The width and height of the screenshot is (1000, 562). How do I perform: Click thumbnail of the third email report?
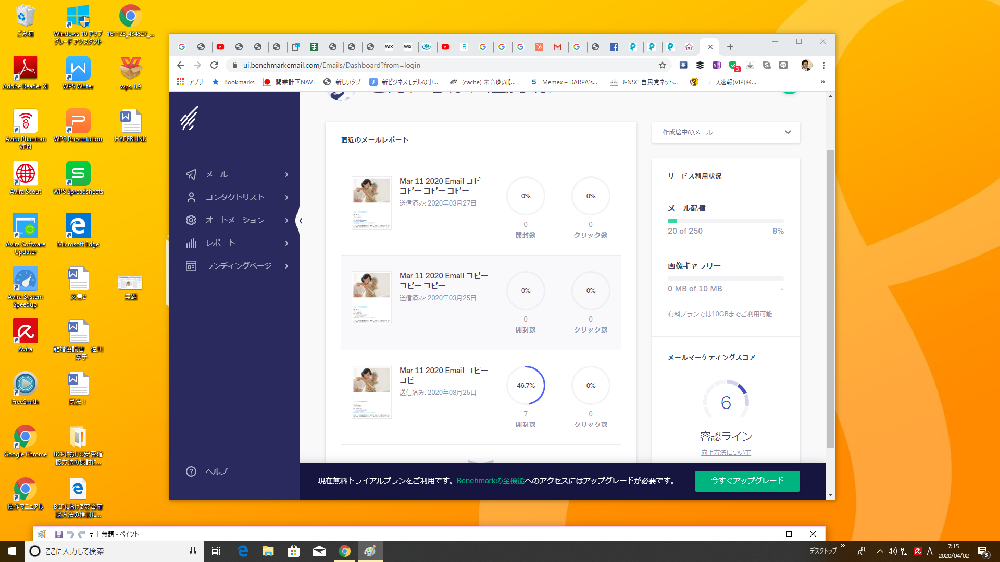click(x=371, y=392)
